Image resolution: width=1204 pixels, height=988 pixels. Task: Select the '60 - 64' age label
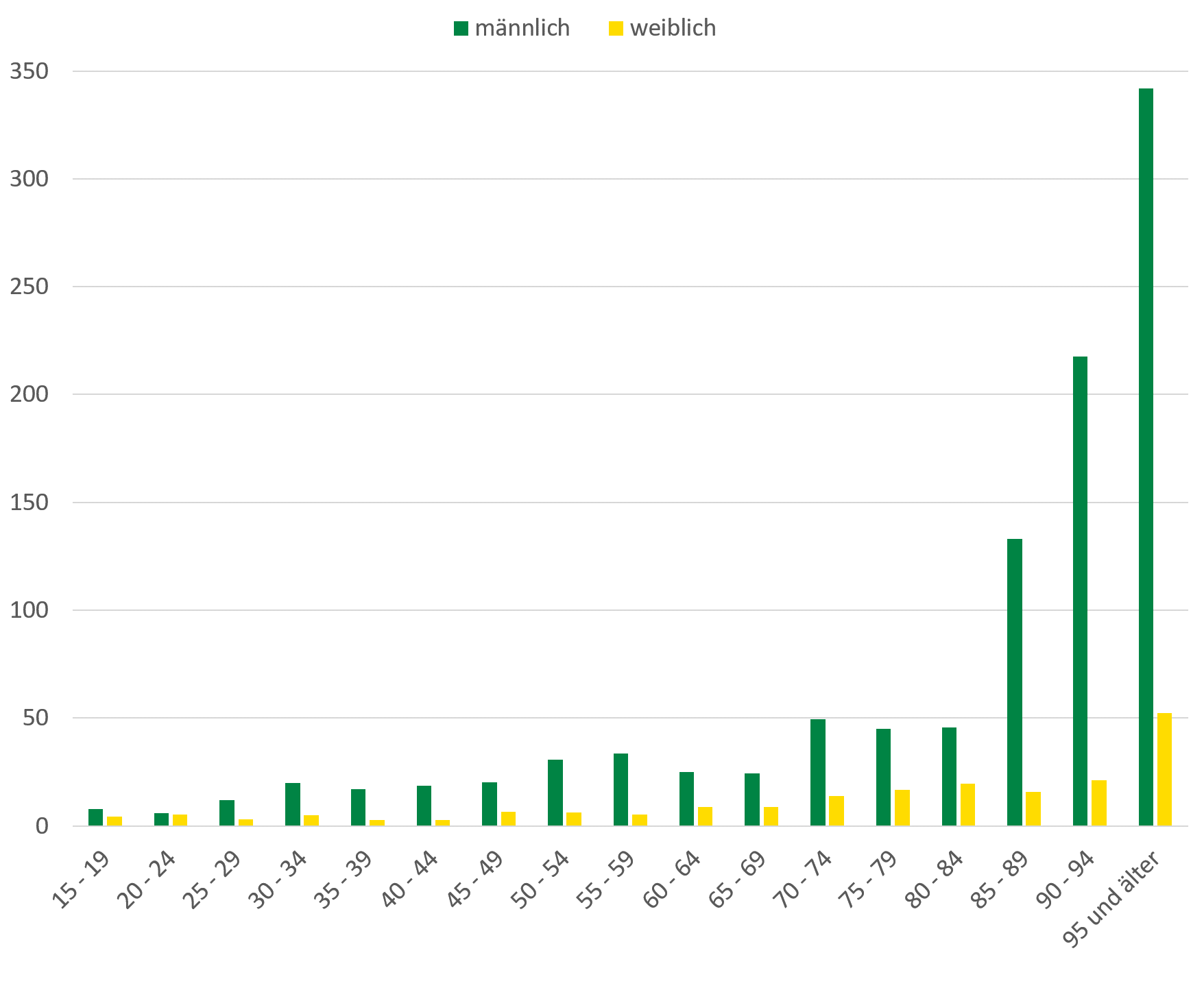(672, 880)
